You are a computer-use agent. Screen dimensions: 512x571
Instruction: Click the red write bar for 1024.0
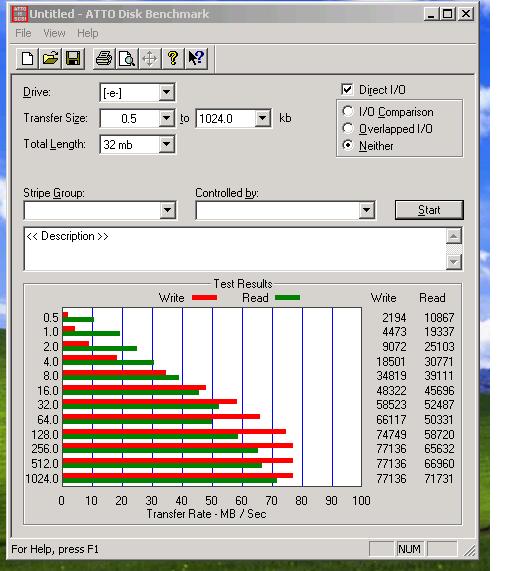[178, 476]
